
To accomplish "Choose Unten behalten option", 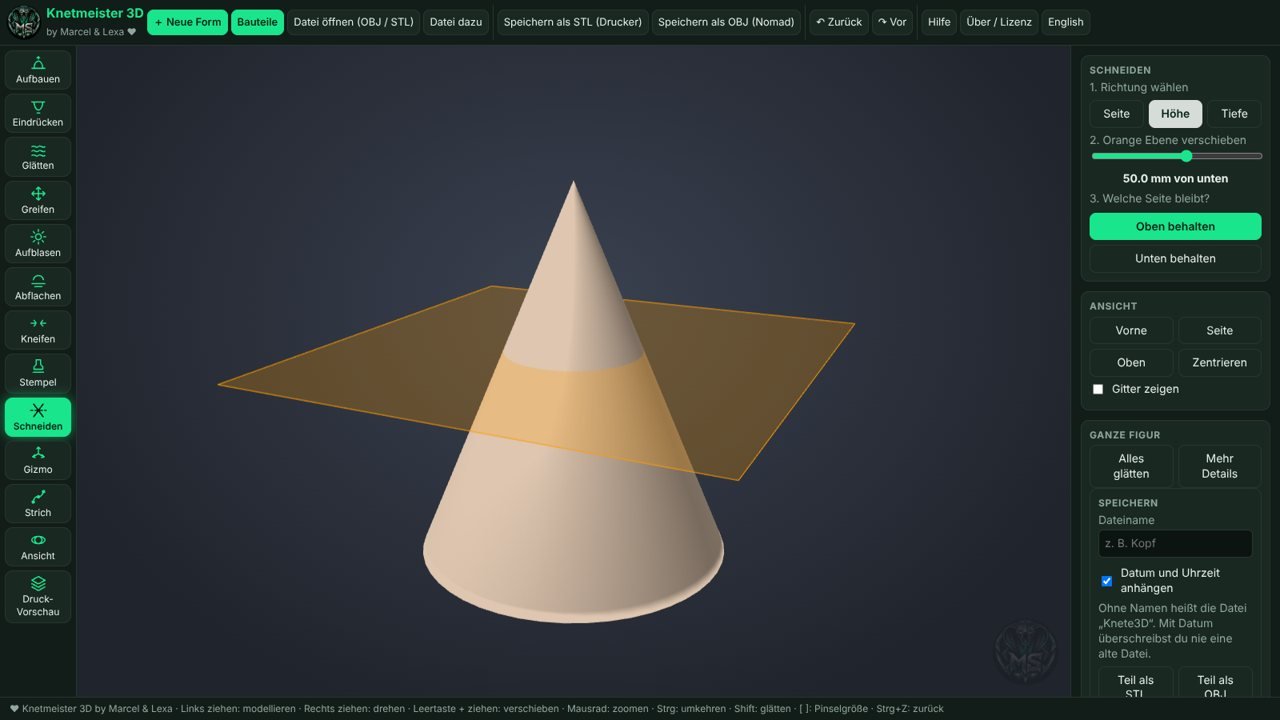I will (x=1175, y=258).
